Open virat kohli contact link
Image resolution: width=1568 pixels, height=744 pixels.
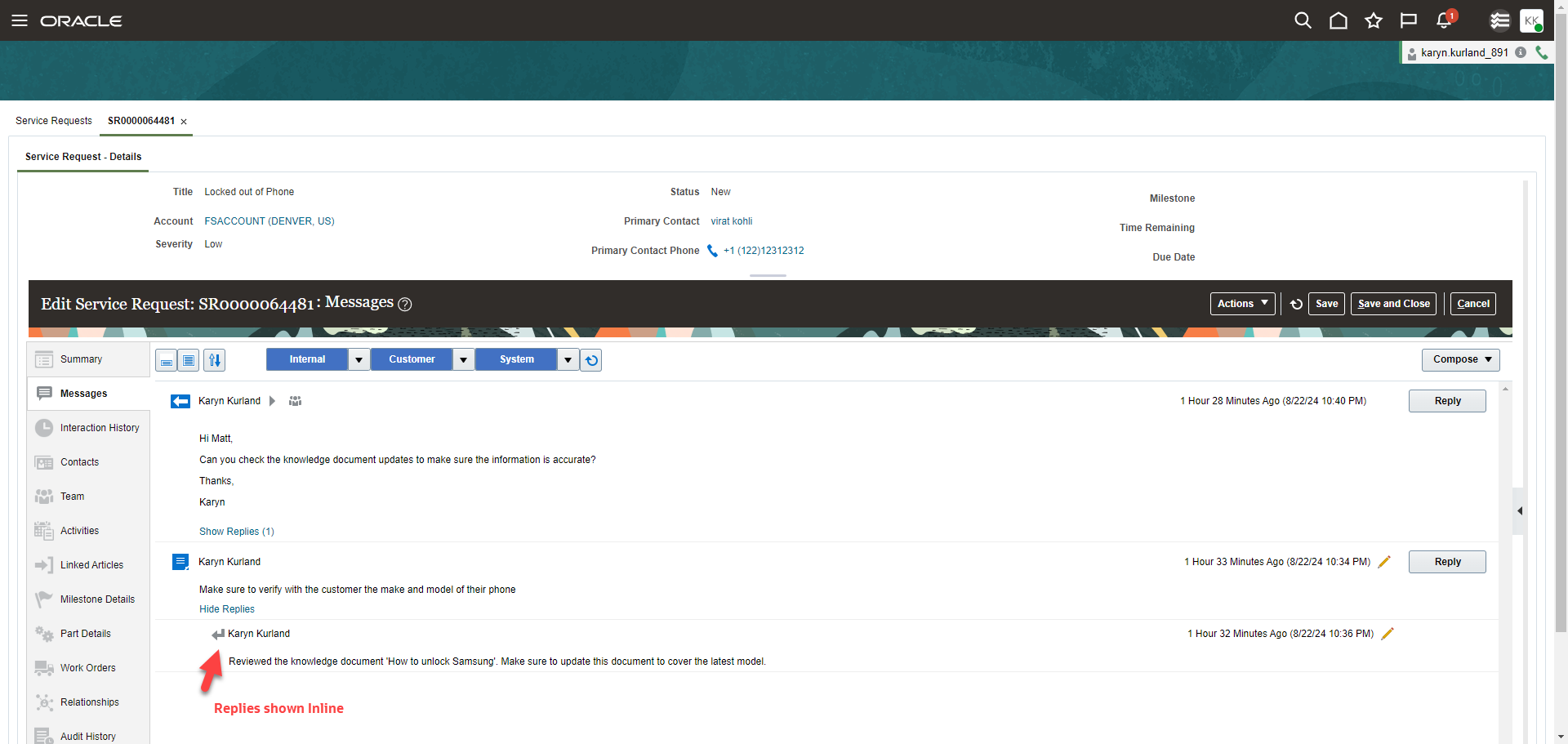(732, 221)
